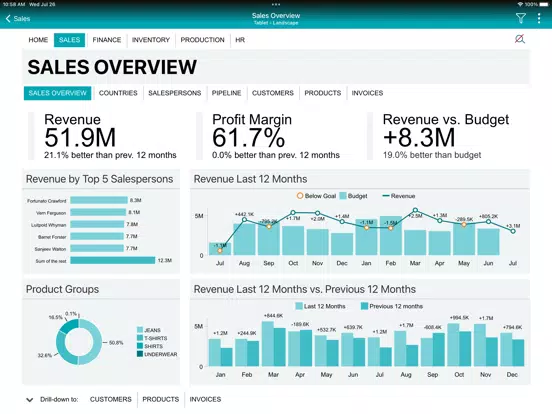Click the Previous 12 months legend swatch
The height and width of the screenshot is (414, 552).
(364, 306)
